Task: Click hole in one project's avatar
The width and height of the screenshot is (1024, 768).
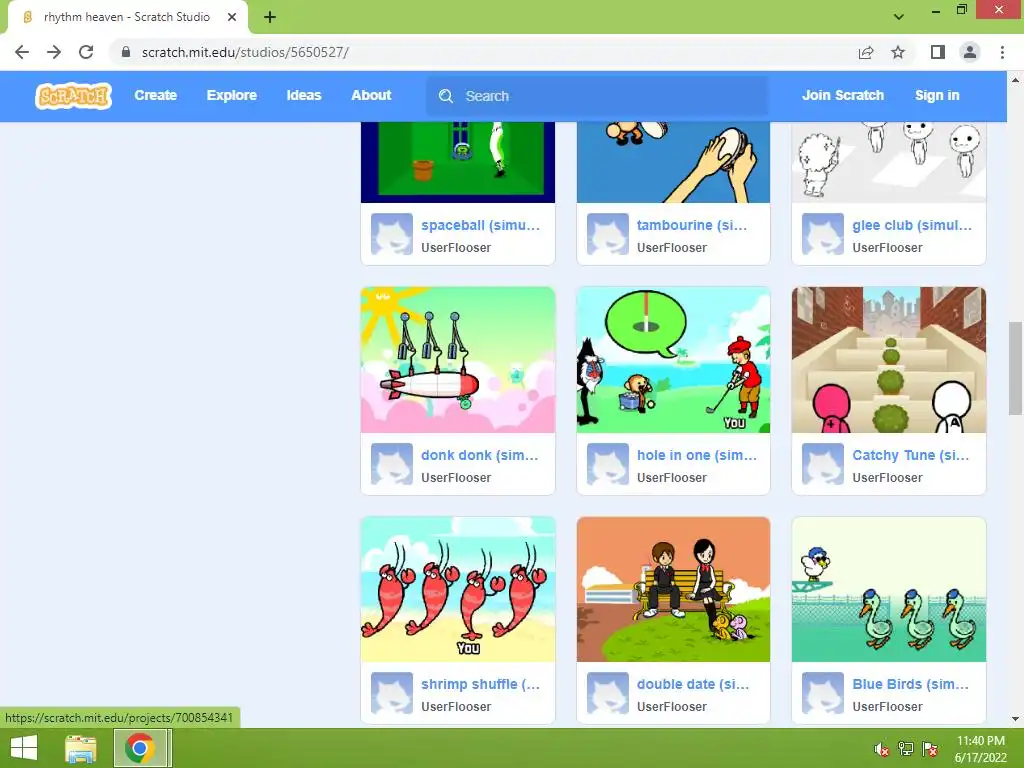Action: coord(607,464)
